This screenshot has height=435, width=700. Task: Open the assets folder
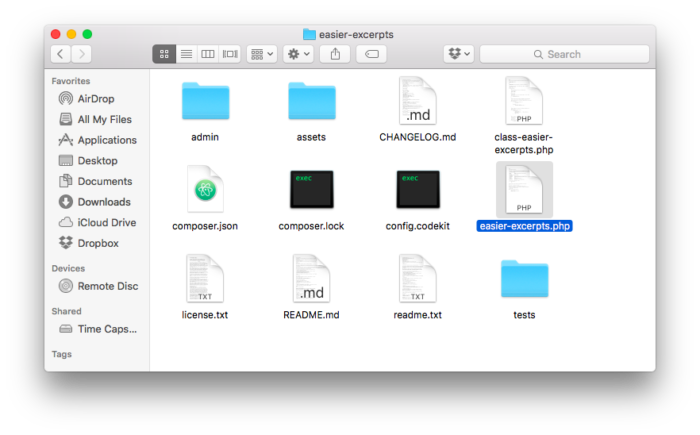(x=312, y=101)
